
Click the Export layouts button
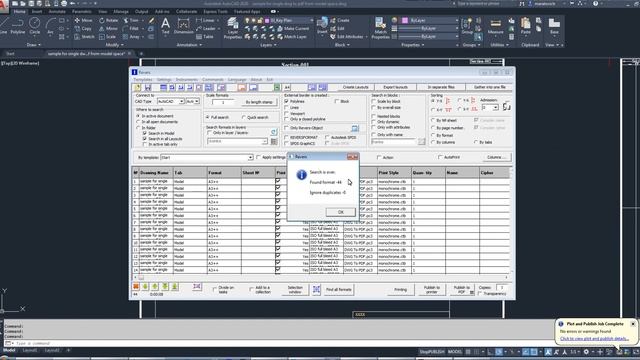point(396,87)
